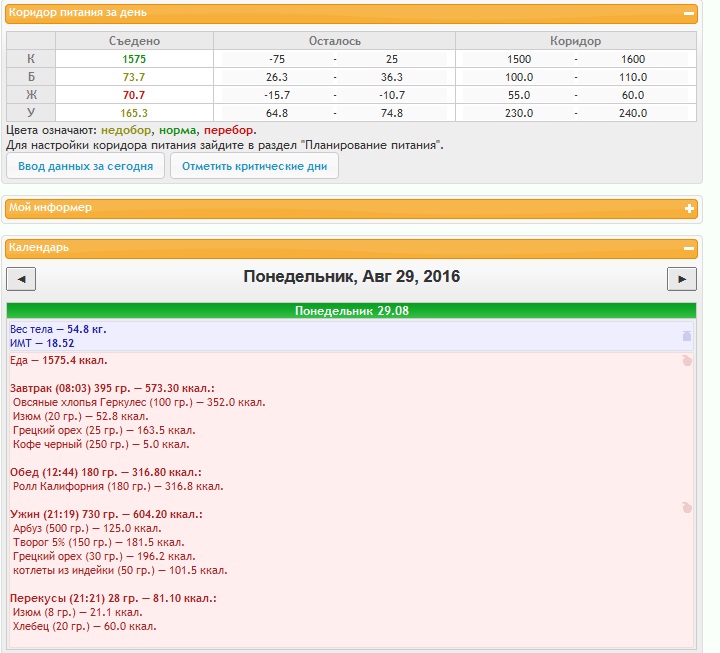The width and height of the screenshot is (720, 653).
Task: Collapse the 'Календарь' panel
Action: (x=688, y=248)
